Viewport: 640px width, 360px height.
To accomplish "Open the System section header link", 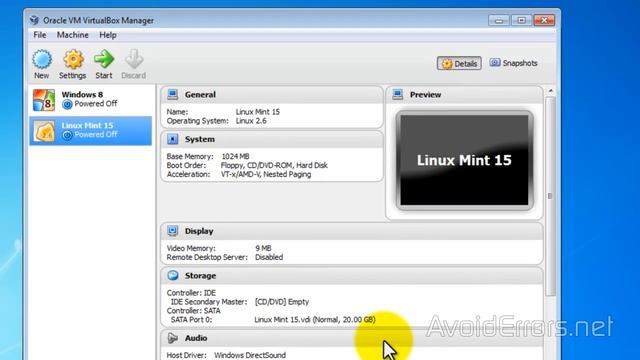I will tap(200, 139).
